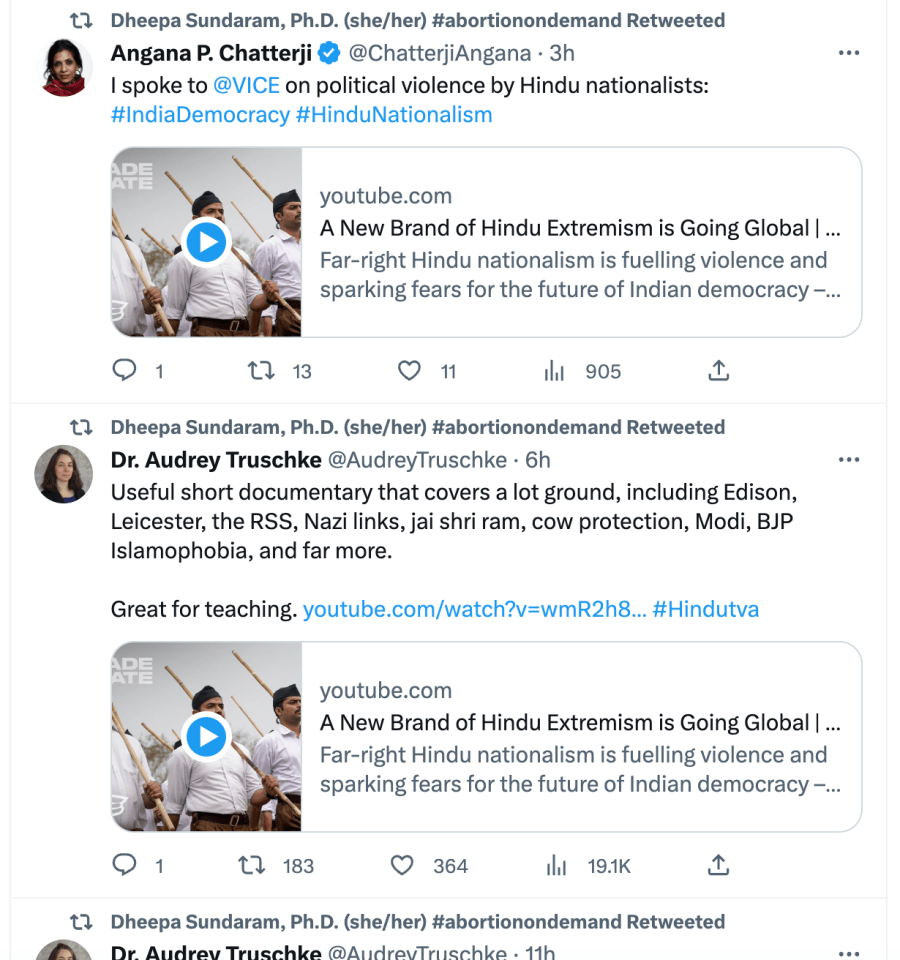The width and height of the screenshot is (900, 960).
Task: Open more options on Angana Chatterji's tweet
Action: (849, 53)
